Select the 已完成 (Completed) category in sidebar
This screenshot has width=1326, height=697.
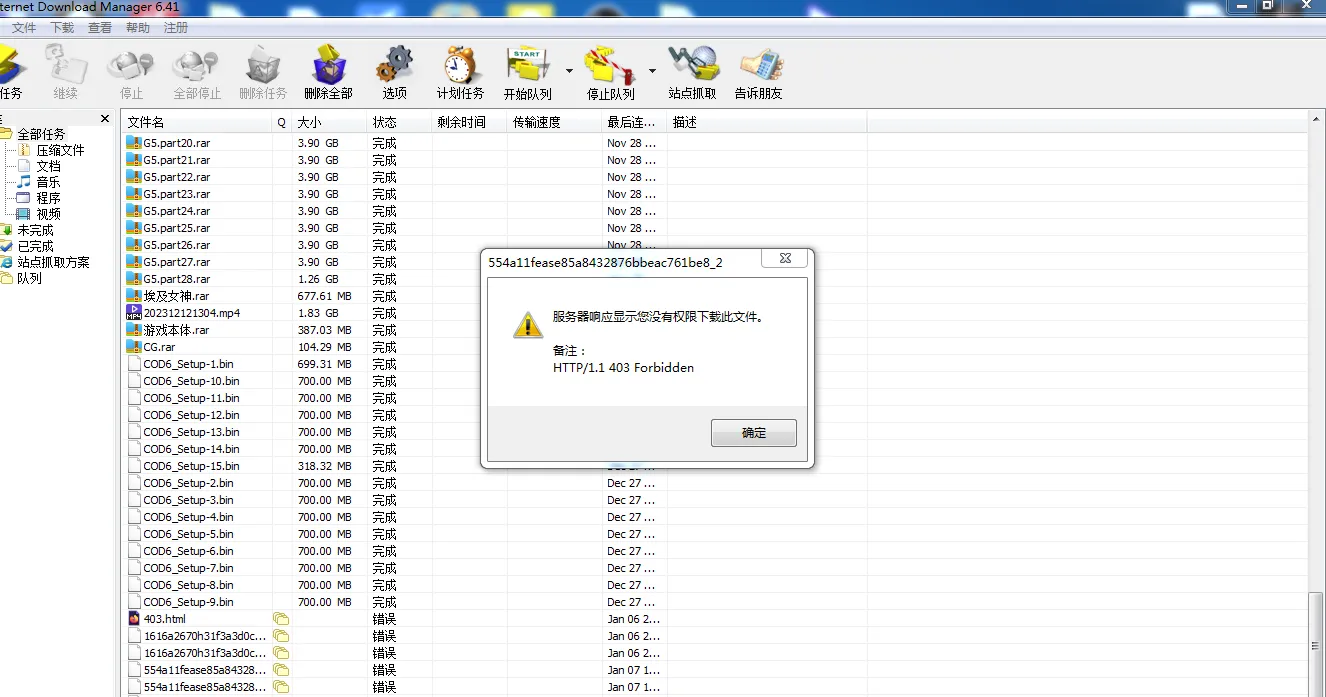pyautogui.click(x=35, y=245)
